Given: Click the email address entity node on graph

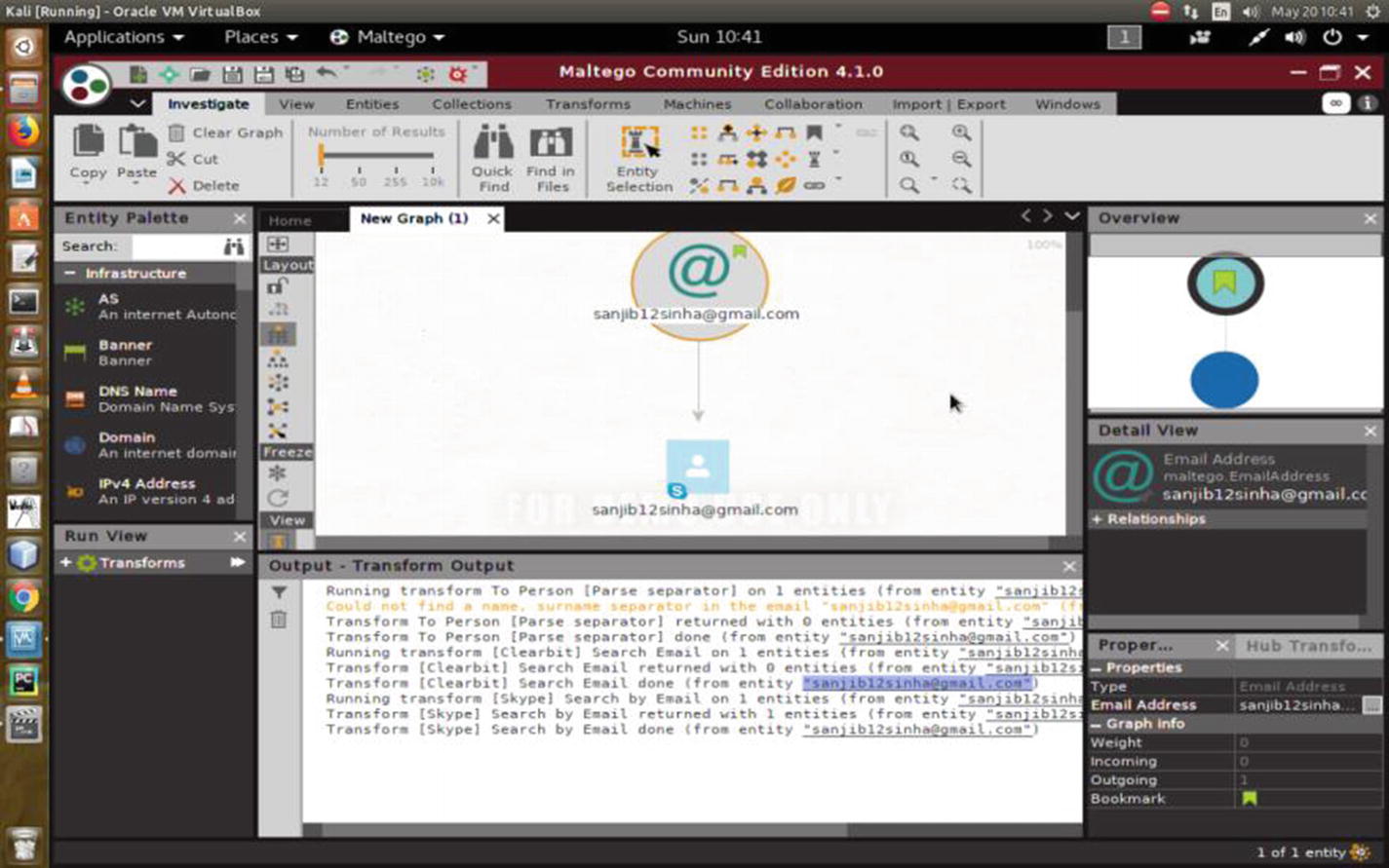Looking at the screenshot, I should 699,283.
